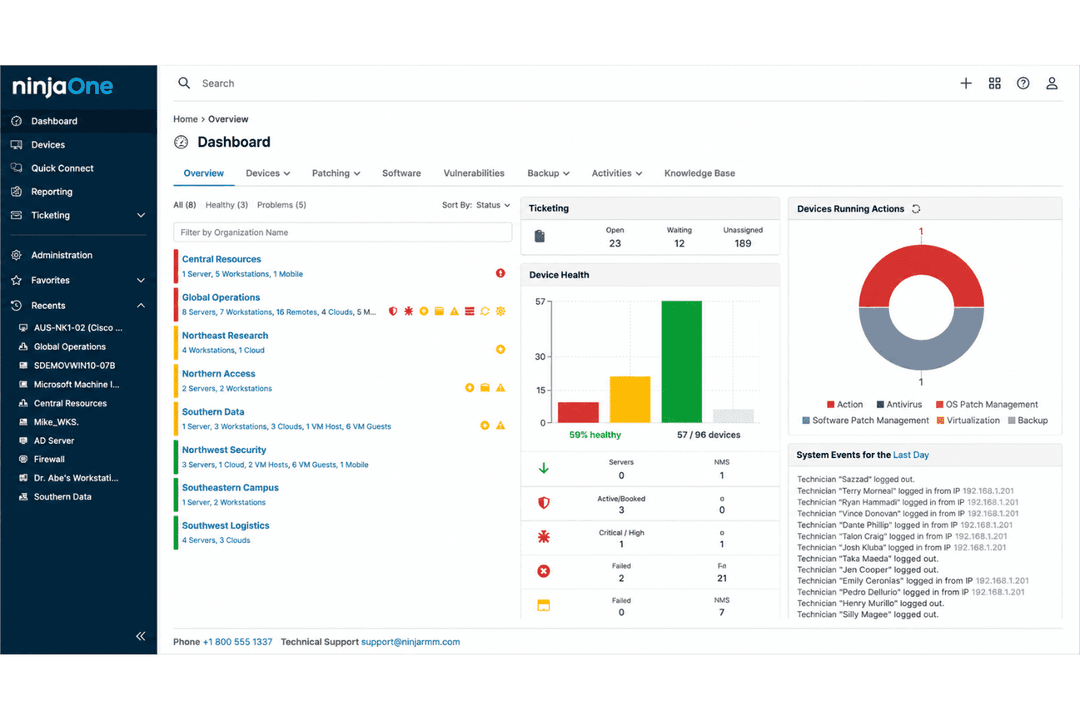Screen dimensions: 1080x720
Task: Click the yellow box Failed backup icon
Action: click(x=543, y=606)
